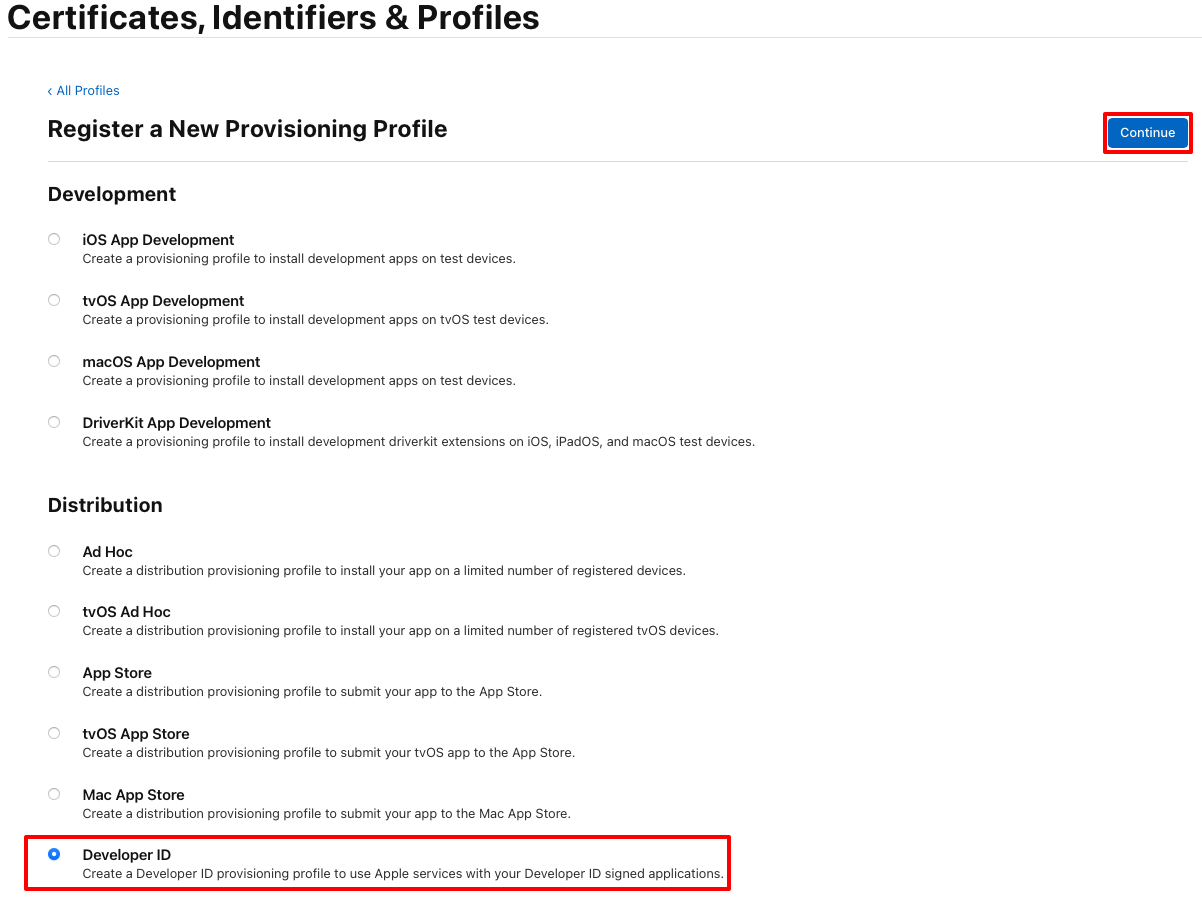Choose Mac App Store radio button

54,794
